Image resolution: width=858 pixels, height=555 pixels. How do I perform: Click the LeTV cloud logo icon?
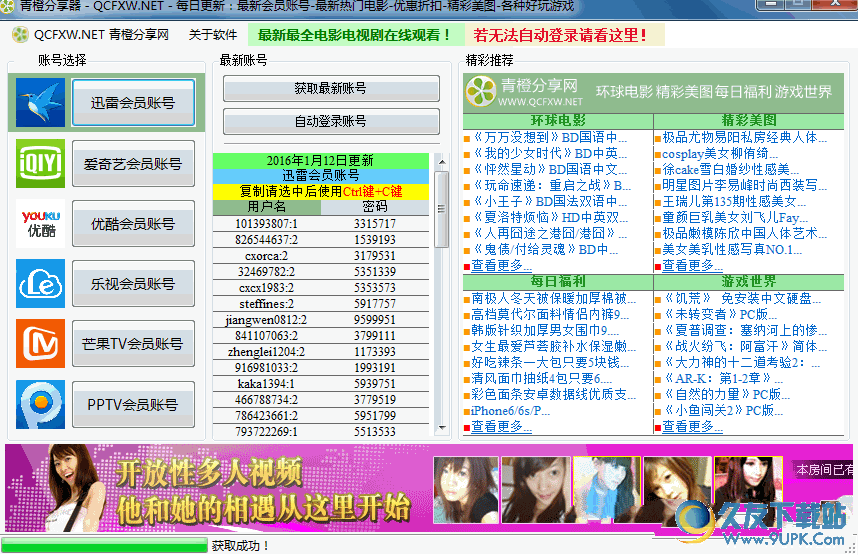coord(40,284)
